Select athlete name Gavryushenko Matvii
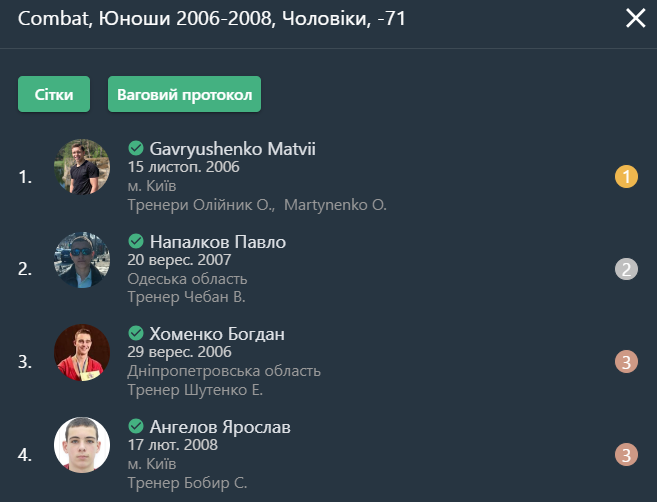657x502 pixels. (233, 149)
